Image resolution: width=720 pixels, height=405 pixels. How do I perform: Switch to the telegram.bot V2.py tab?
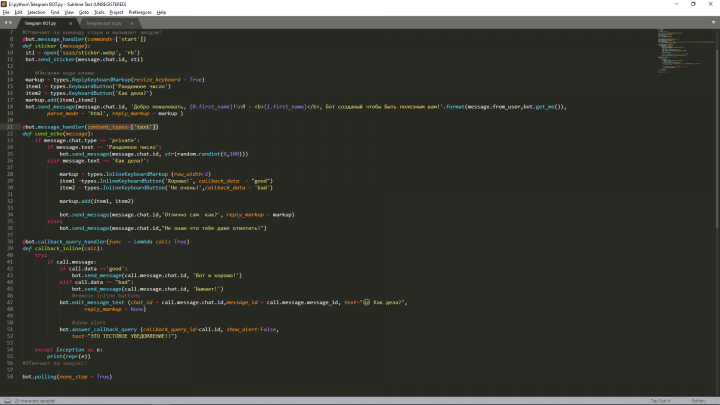pyautogui.click(x=104, y=23)
